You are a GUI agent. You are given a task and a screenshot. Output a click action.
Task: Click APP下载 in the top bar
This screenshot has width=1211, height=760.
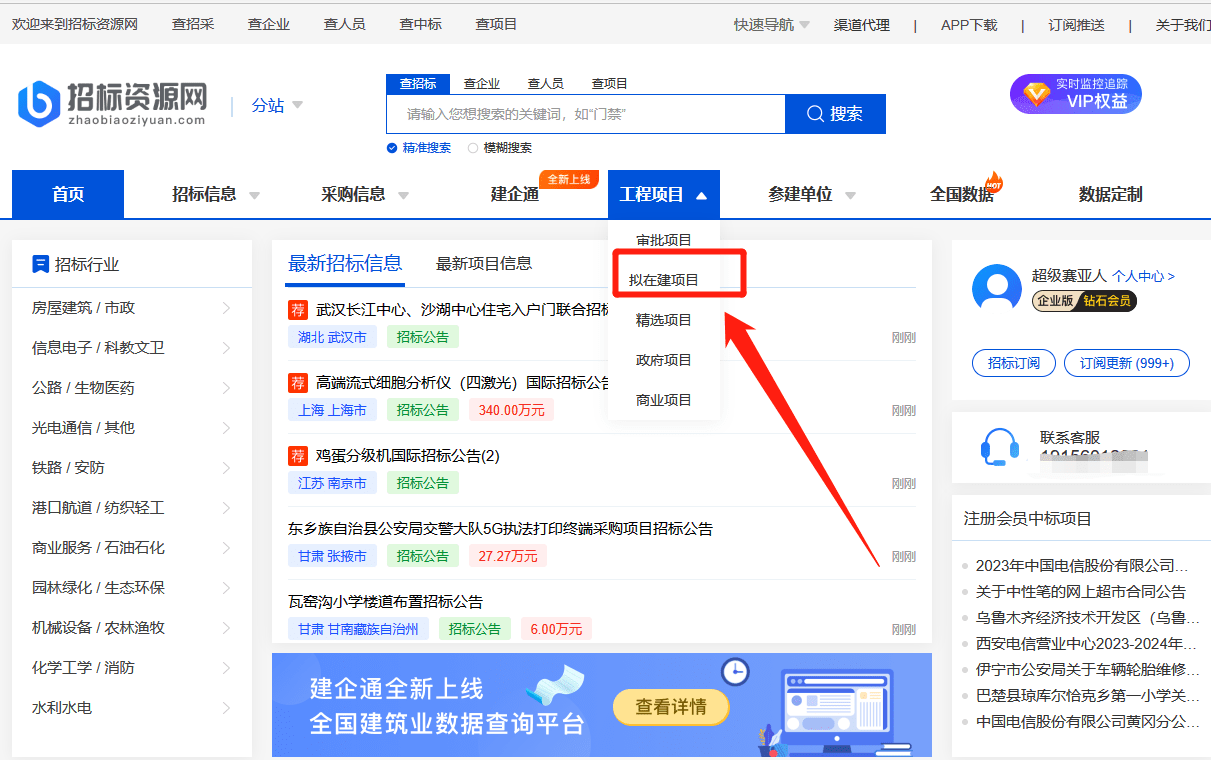969,25
